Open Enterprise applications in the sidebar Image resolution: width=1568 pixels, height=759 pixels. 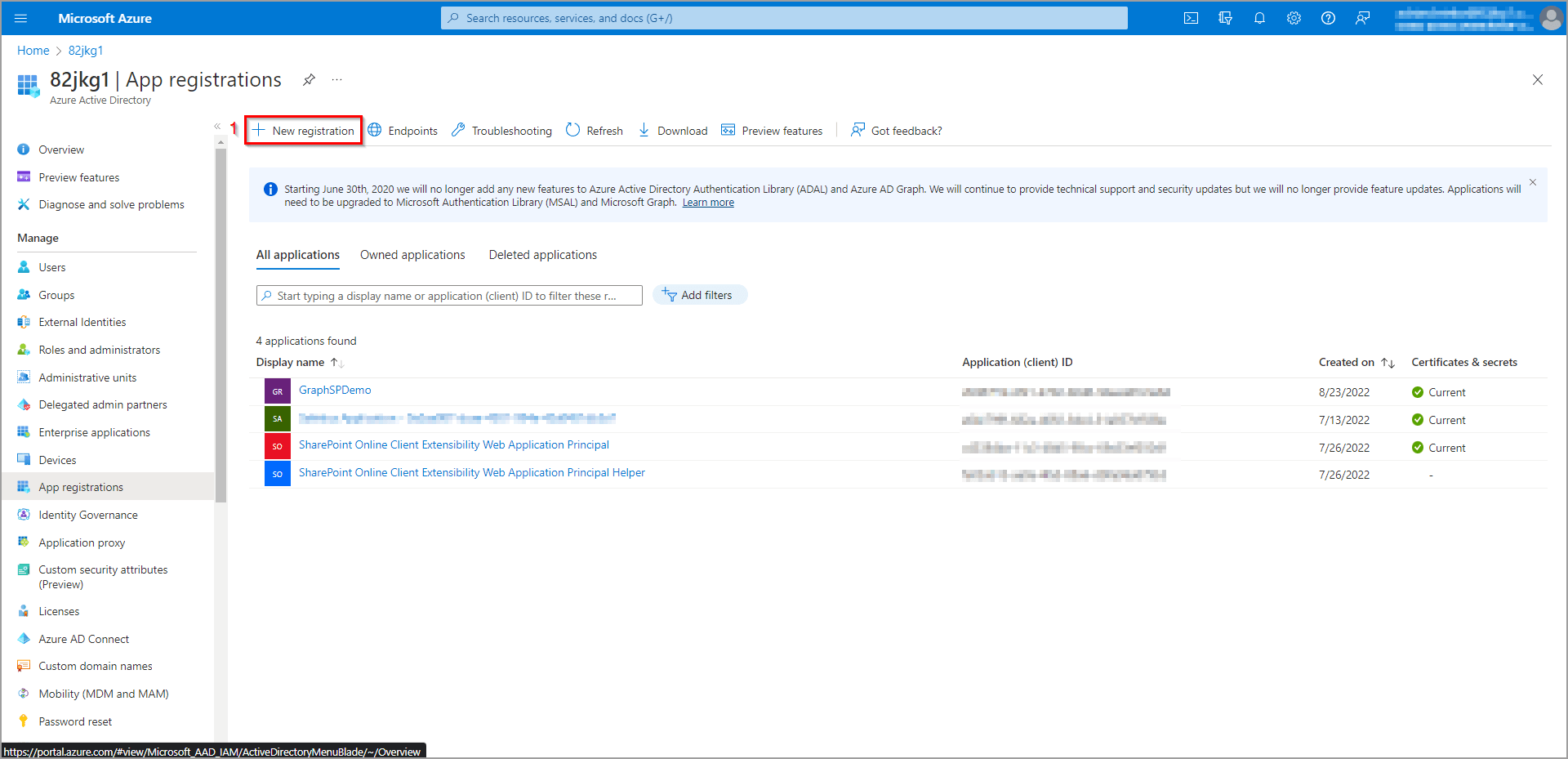94,432
